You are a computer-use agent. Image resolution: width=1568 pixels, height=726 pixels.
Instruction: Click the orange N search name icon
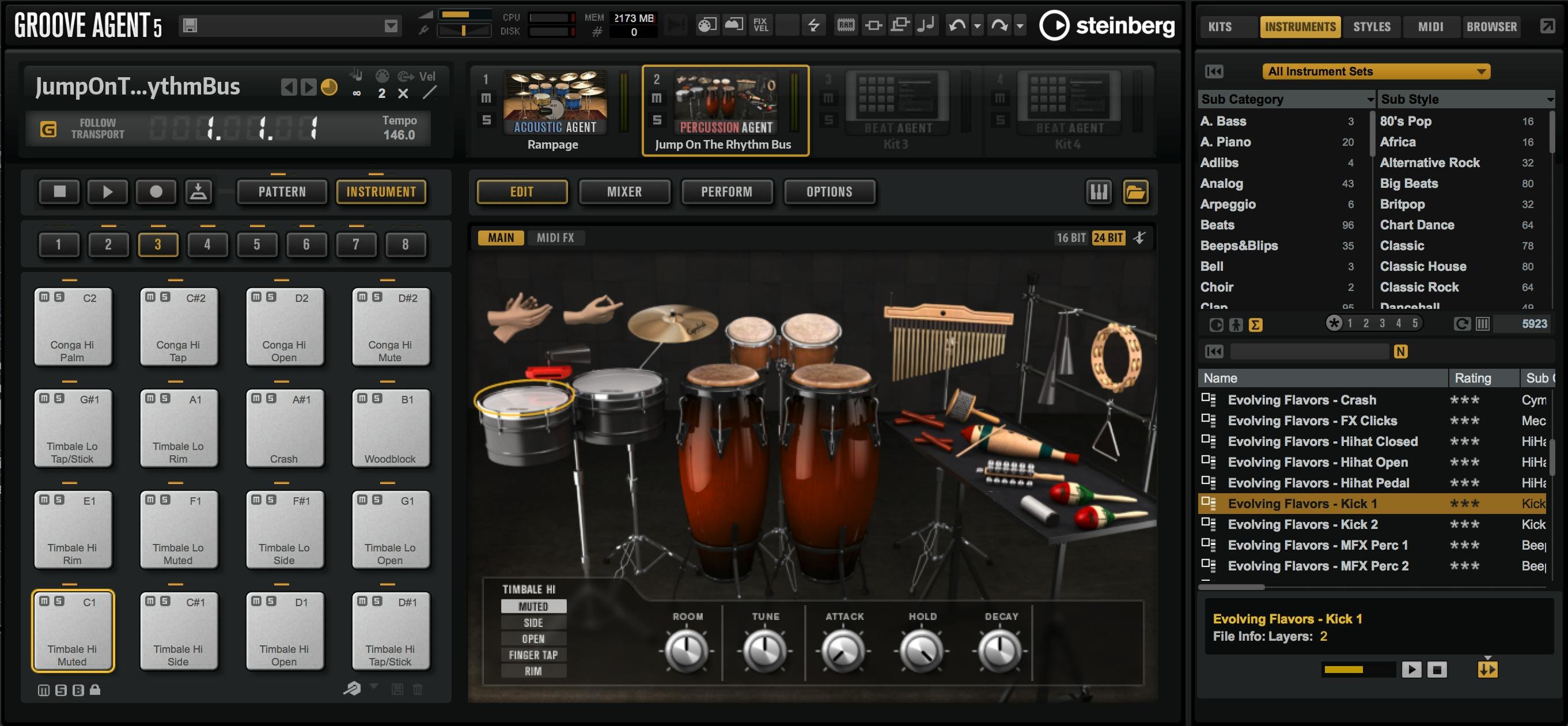[x=1400, y=351]
